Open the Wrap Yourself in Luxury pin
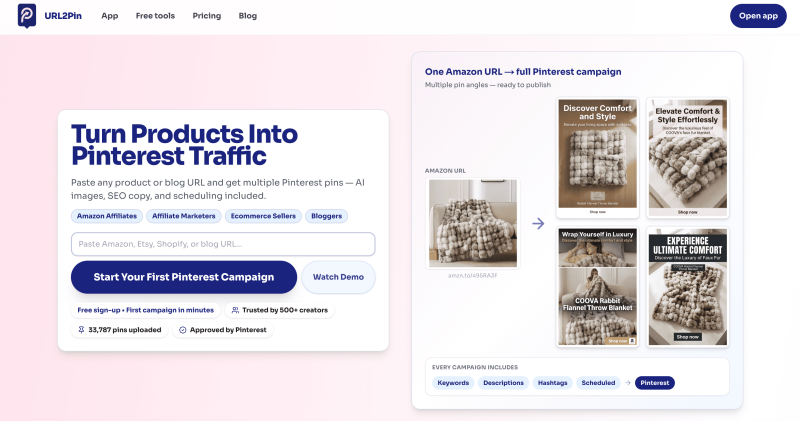 (x=597, y=287)
